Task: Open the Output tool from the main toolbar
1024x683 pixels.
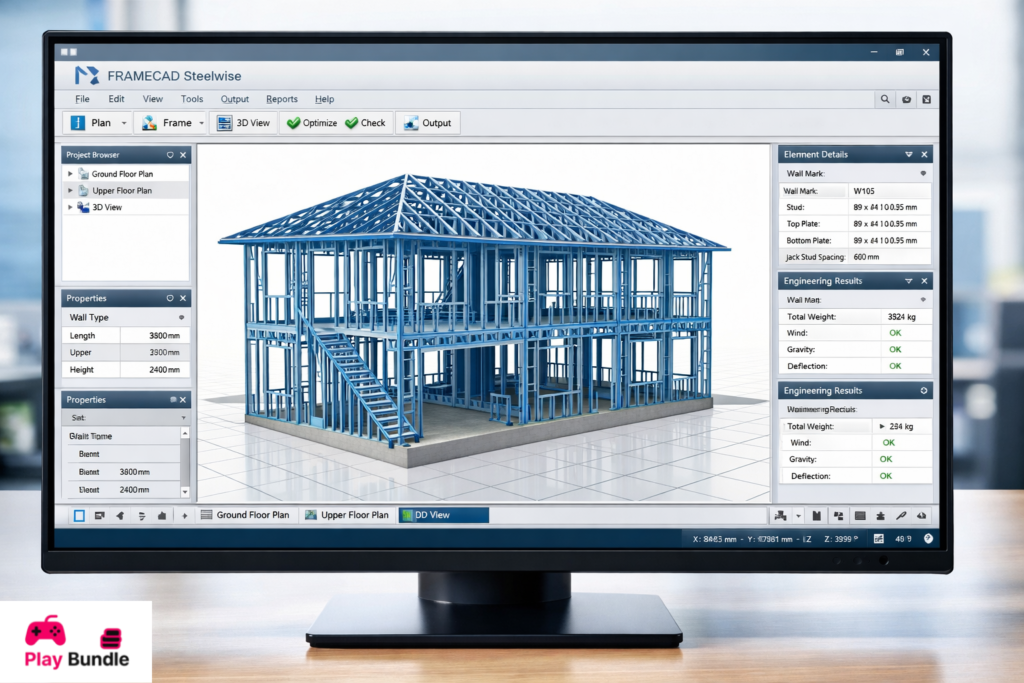Action: [427, 122]
